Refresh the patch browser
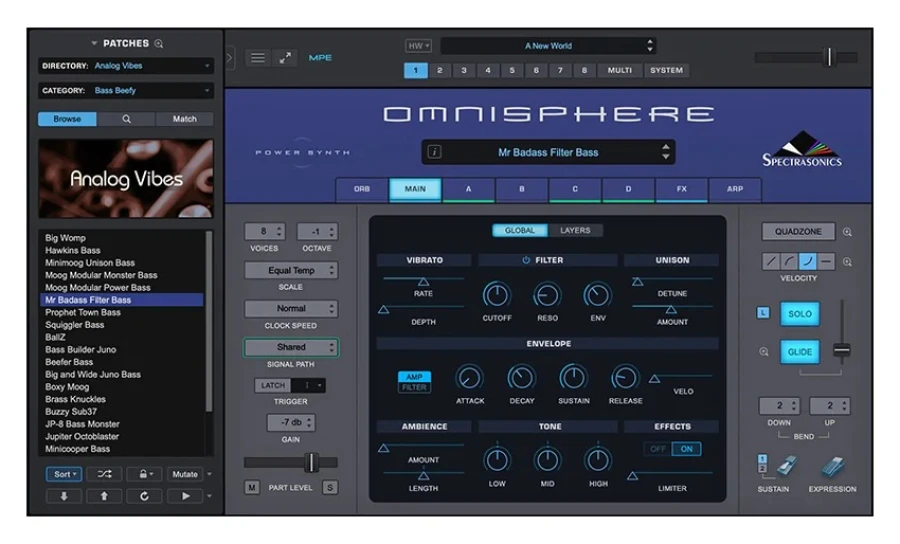 coord(144,496)
